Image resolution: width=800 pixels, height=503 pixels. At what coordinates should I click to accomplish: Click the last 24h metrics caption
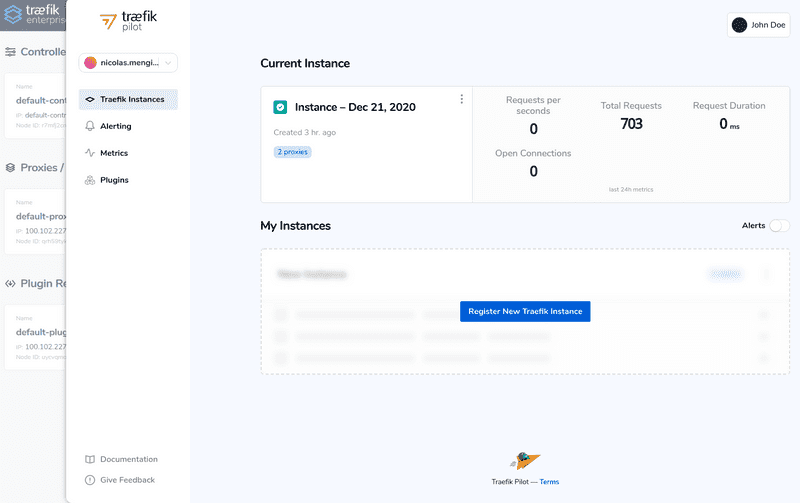point(631,189)
